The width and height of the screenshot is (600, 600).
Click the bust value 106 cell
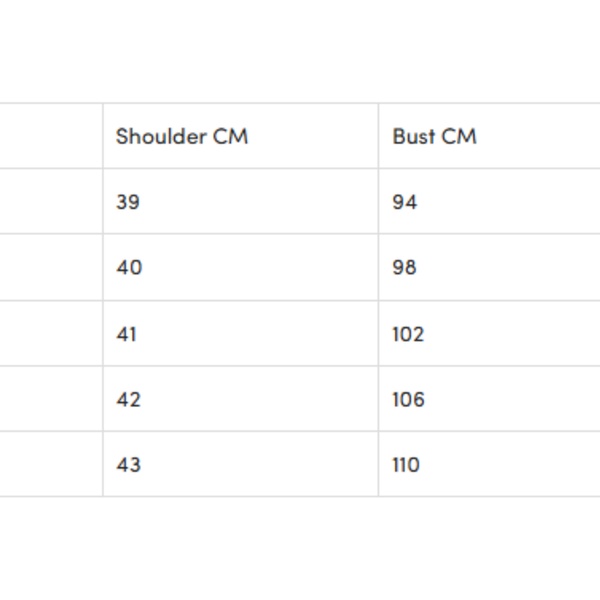[409, 400]
